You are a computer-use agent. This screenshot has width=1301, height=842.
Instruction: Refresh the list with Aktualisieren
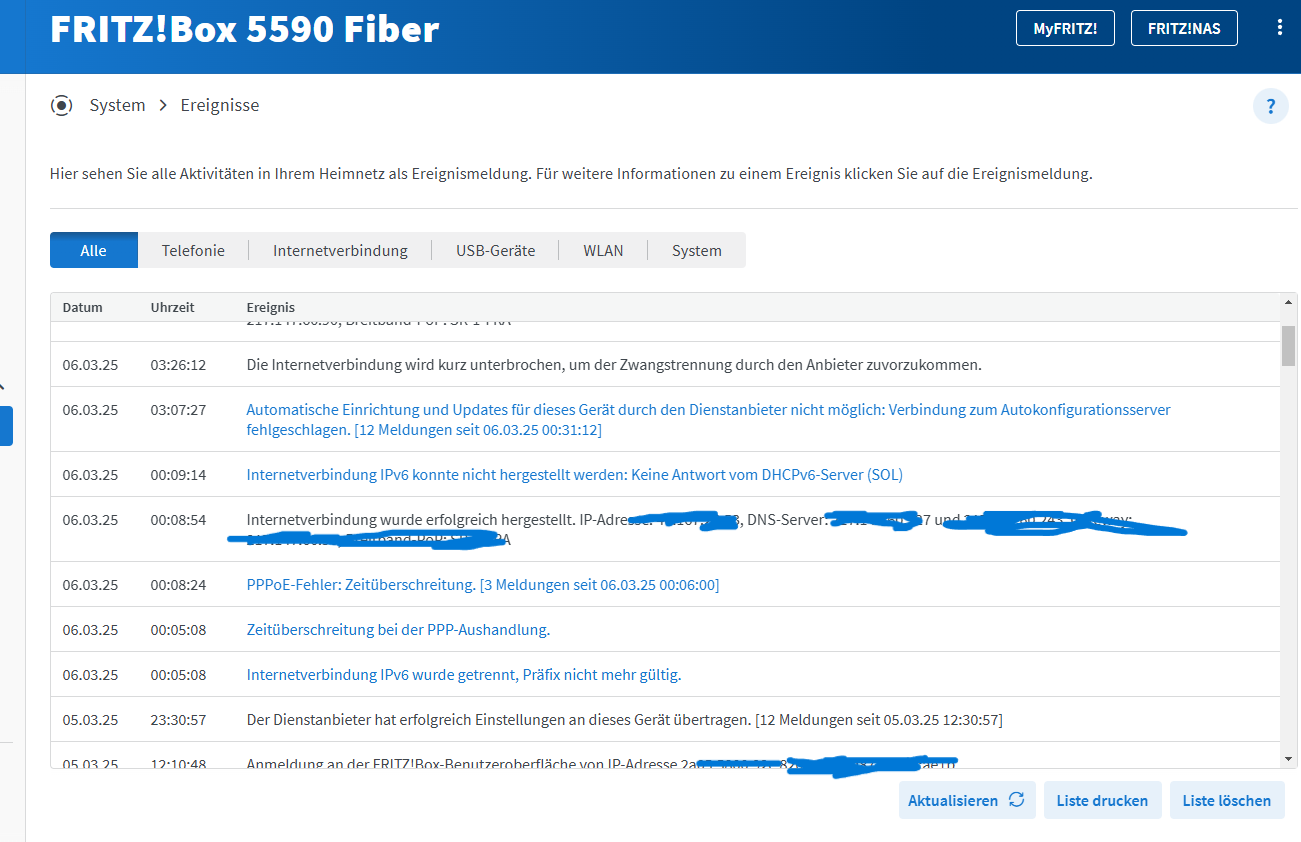(x=967, y=800)
